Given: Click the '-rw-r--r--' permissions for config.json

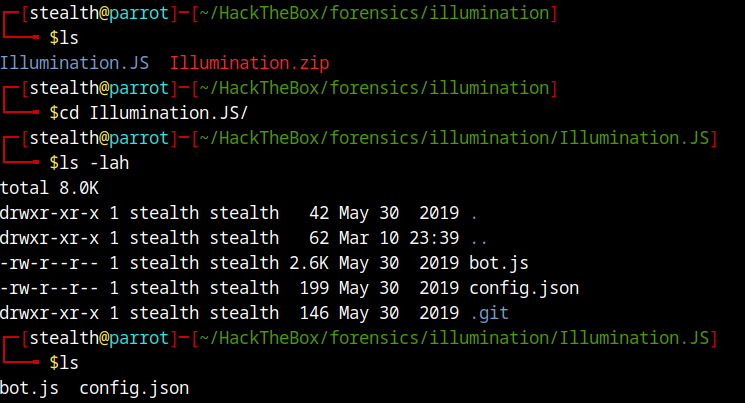Looking at the screenshot, I should tap(49, 288).
